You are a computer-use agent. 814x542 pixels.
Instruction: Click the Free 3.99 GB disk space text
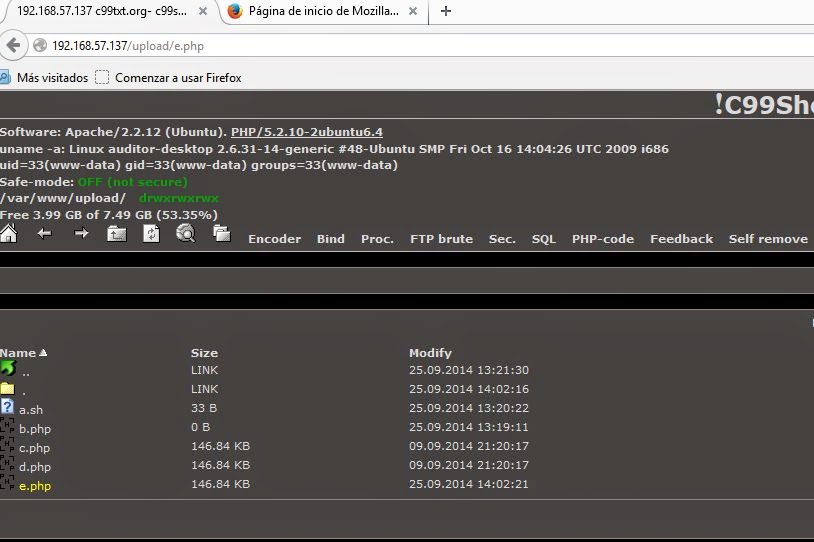(108, 214)
